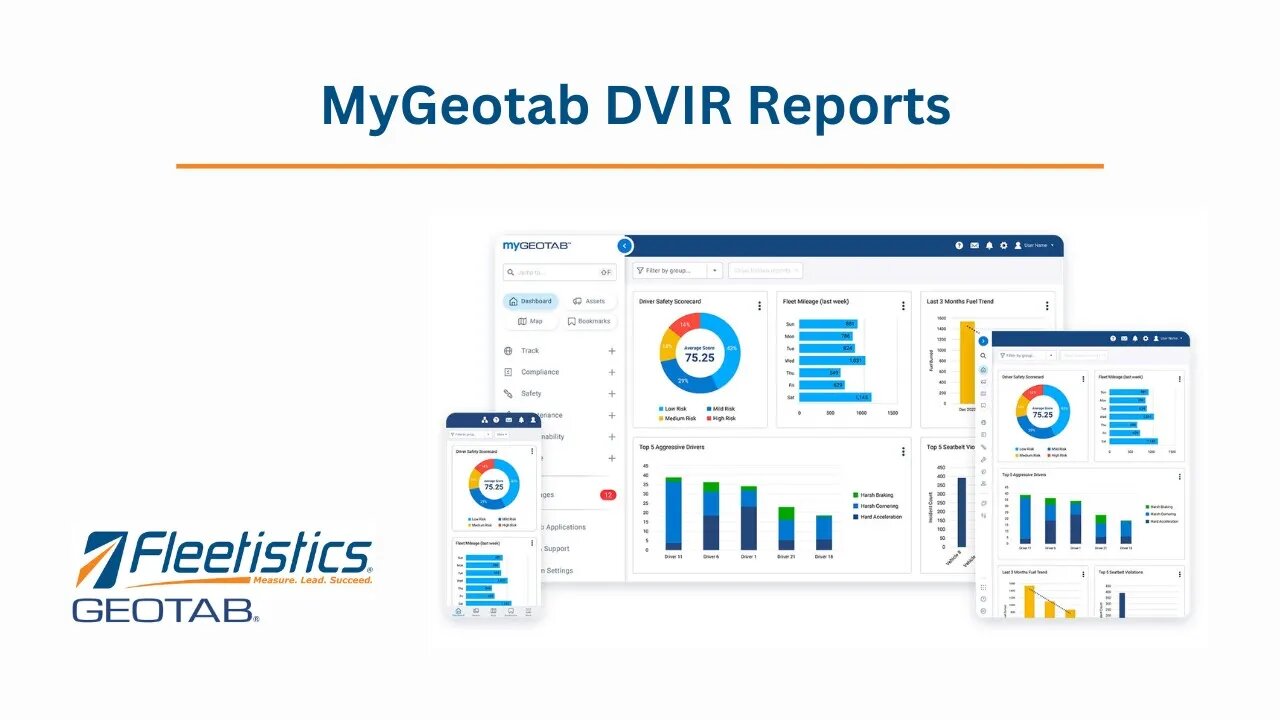
Task: Click the Safety icon in the sidebar
Action: click(508, 394)
